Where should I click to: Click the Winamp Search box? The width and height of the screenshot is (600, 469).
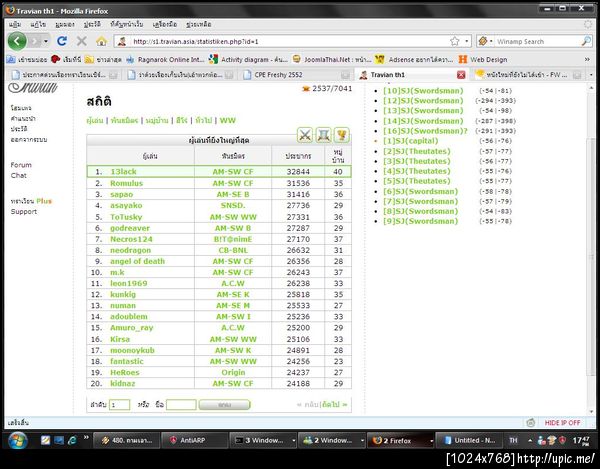tap(538, 41)
